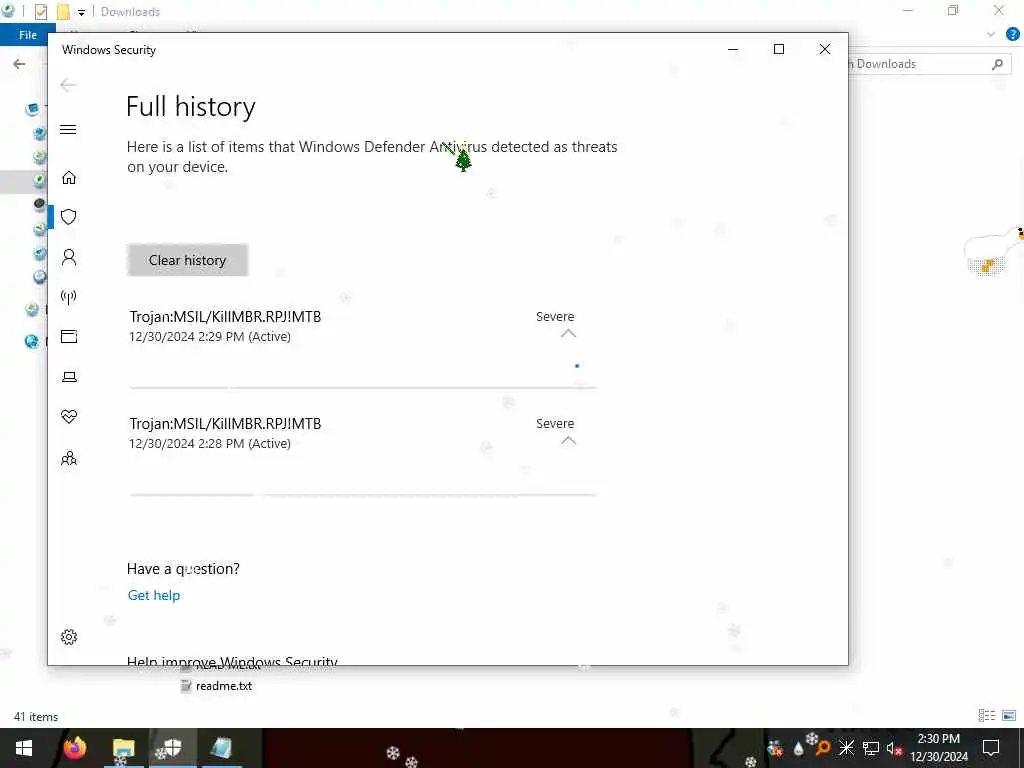Open the taskbar clock showing 2:30 PM
The width and height of the screenshot is (1024, 768).
[939, 748]
